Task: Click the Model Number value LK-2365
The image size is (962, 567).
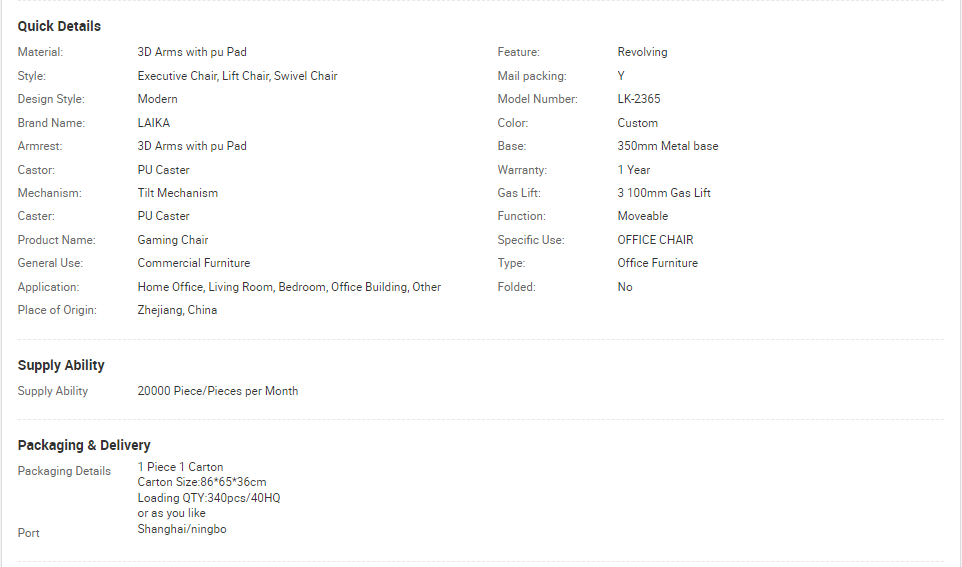Action: (x=639, y=99)
